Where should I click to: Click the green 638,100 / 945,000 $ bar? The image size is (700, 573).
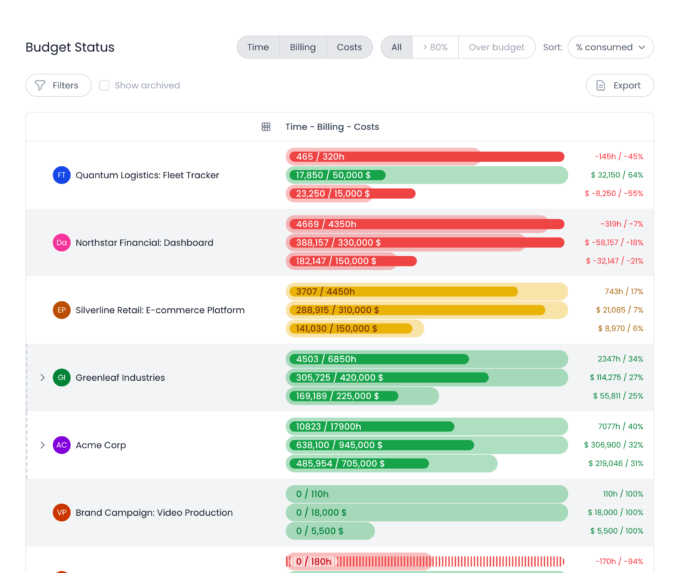[427, 445]
